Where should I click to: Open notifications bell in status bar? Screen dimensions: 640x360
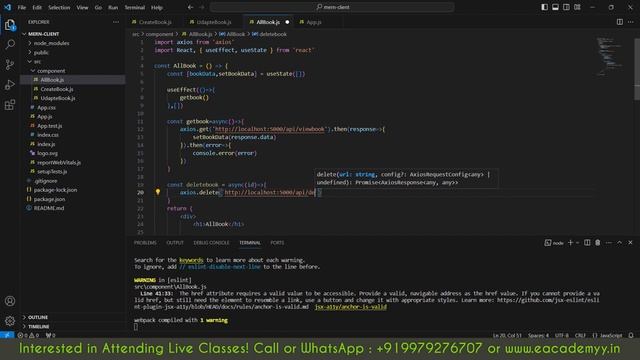pos(631,335)
